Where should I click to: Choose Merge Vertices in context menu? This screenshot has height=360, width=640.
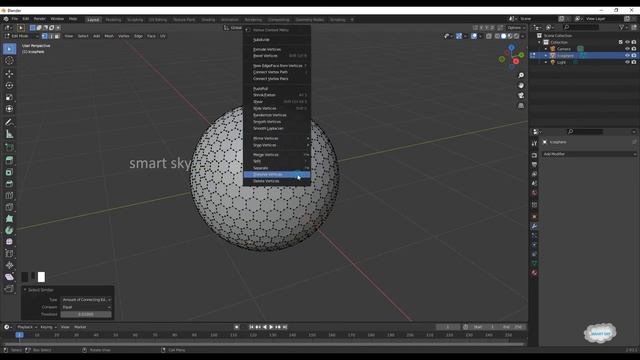click(x=277, y=155)
